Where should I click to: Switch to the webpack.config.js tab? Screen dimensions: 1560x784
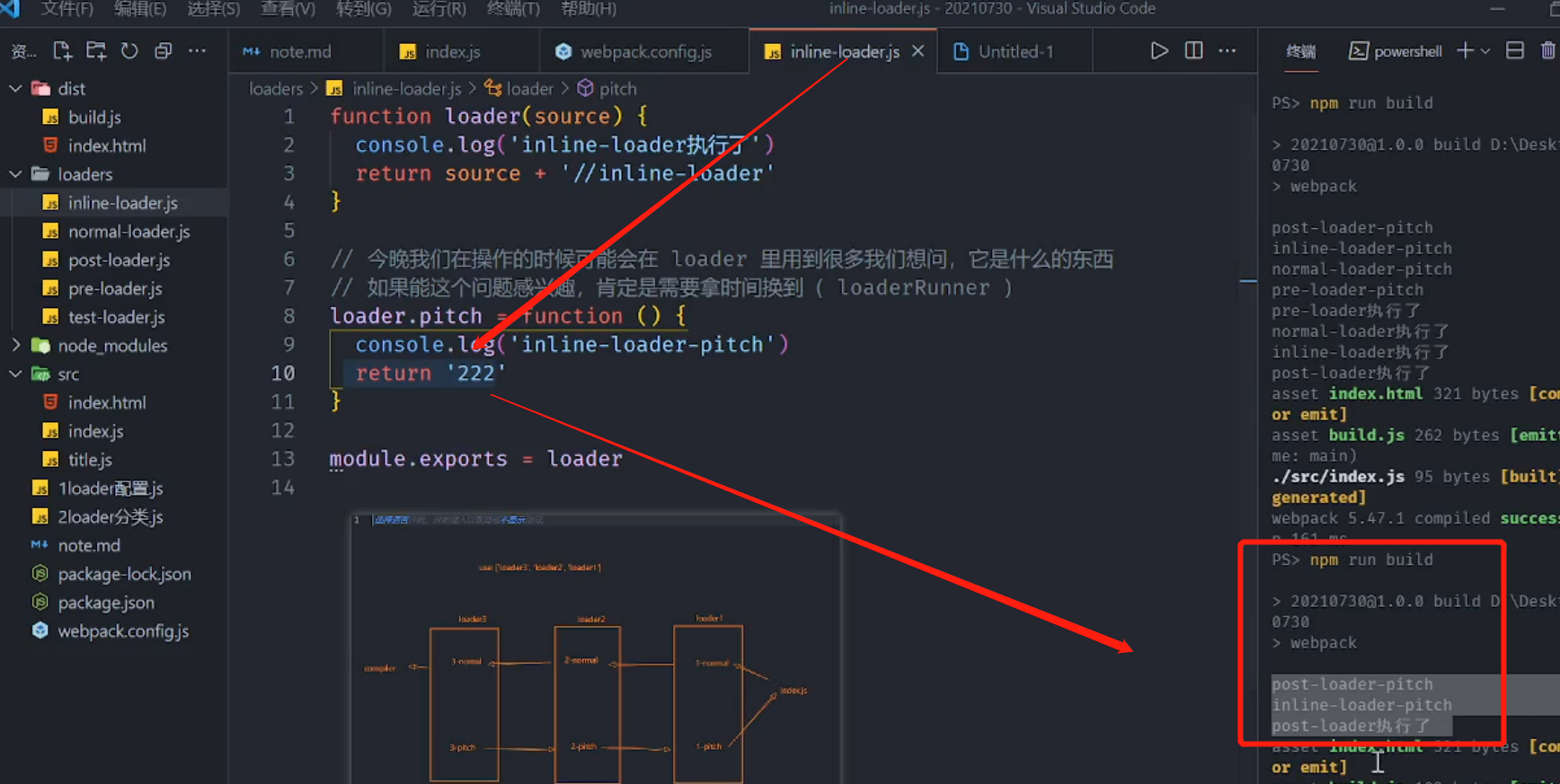tap(645, 52)
